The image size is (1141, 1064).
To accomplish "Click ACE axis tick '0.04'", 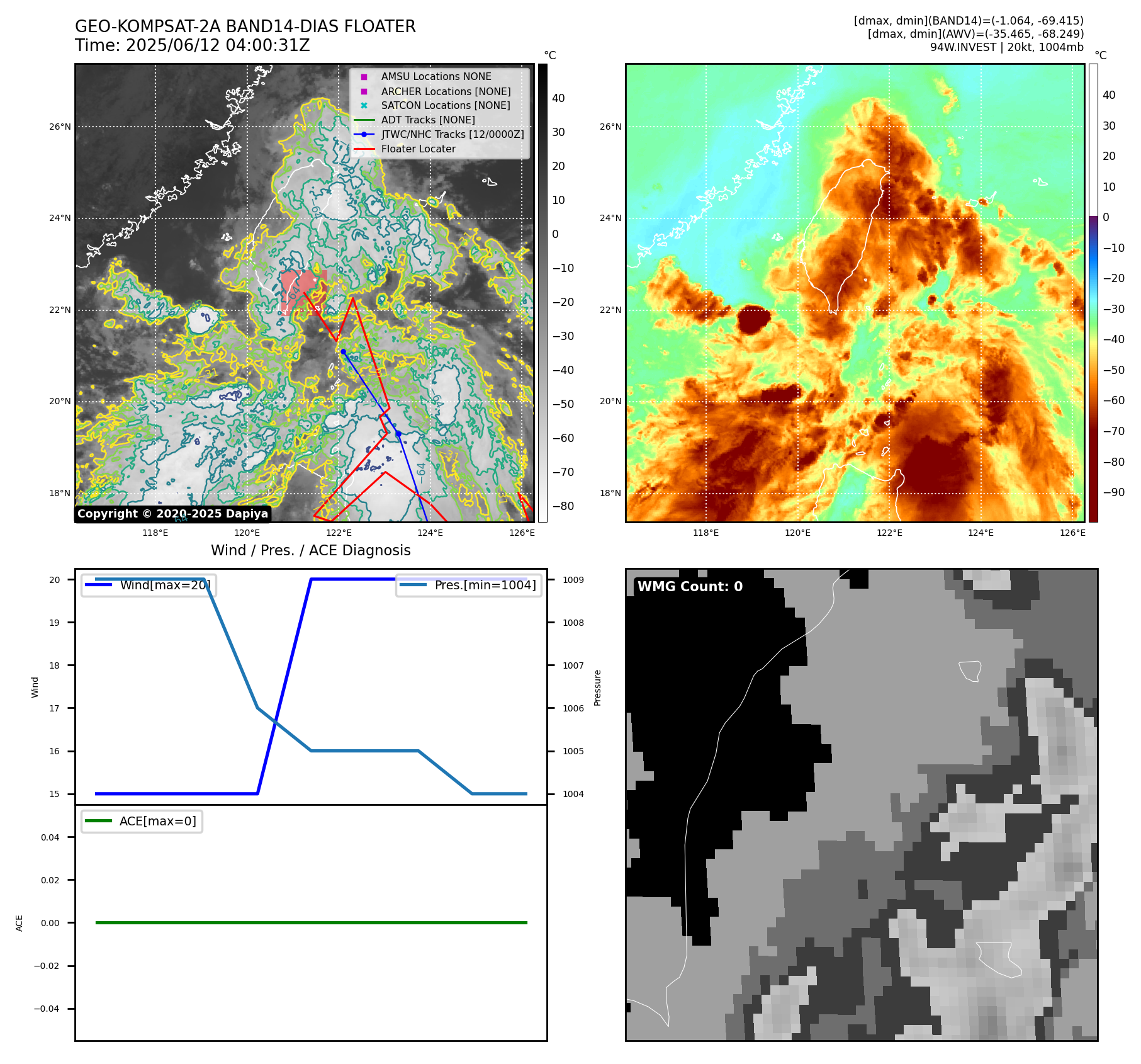I will (x=50, y=837).
